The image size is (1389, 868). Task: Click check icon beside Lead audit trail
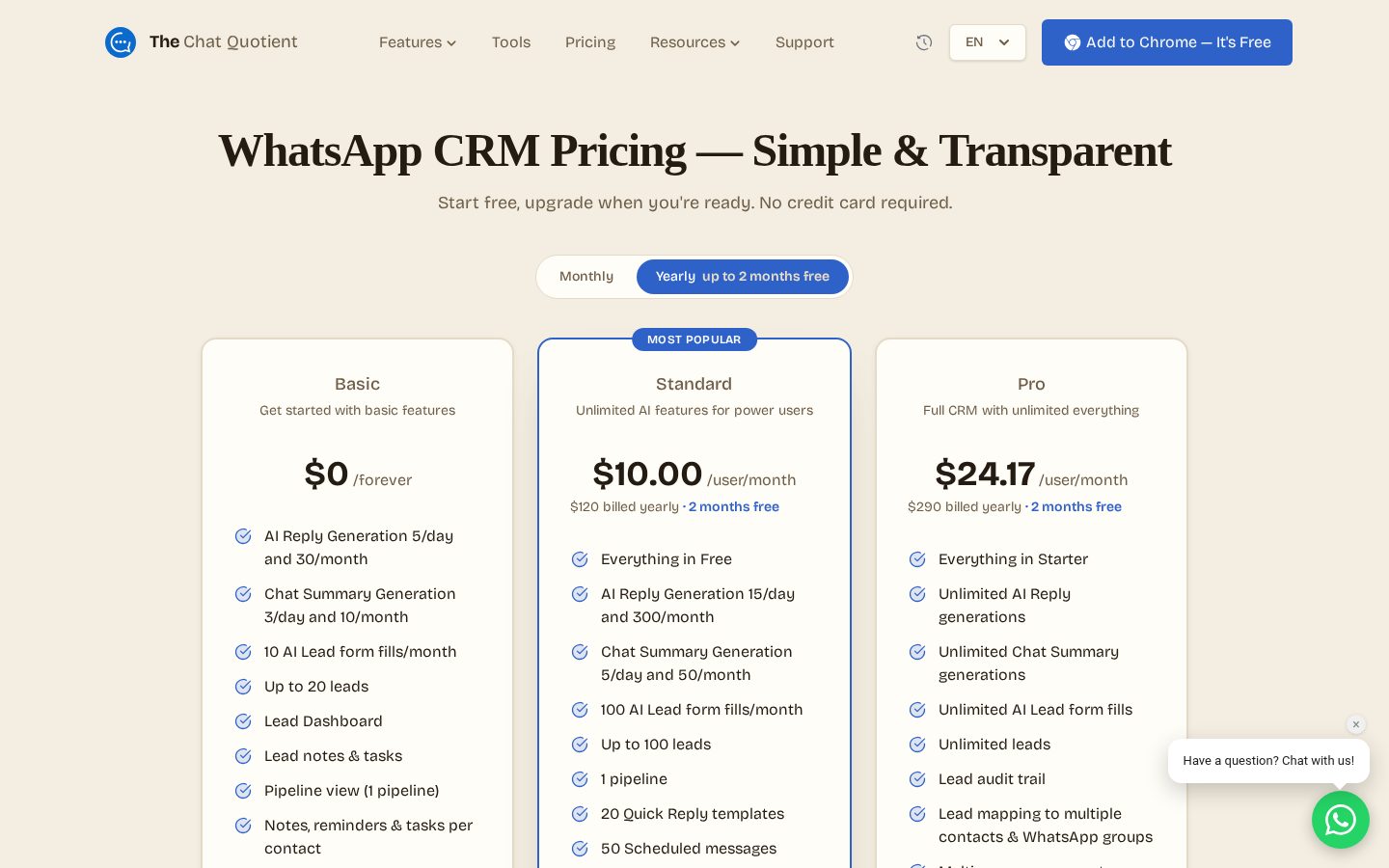tap(917, 779)
